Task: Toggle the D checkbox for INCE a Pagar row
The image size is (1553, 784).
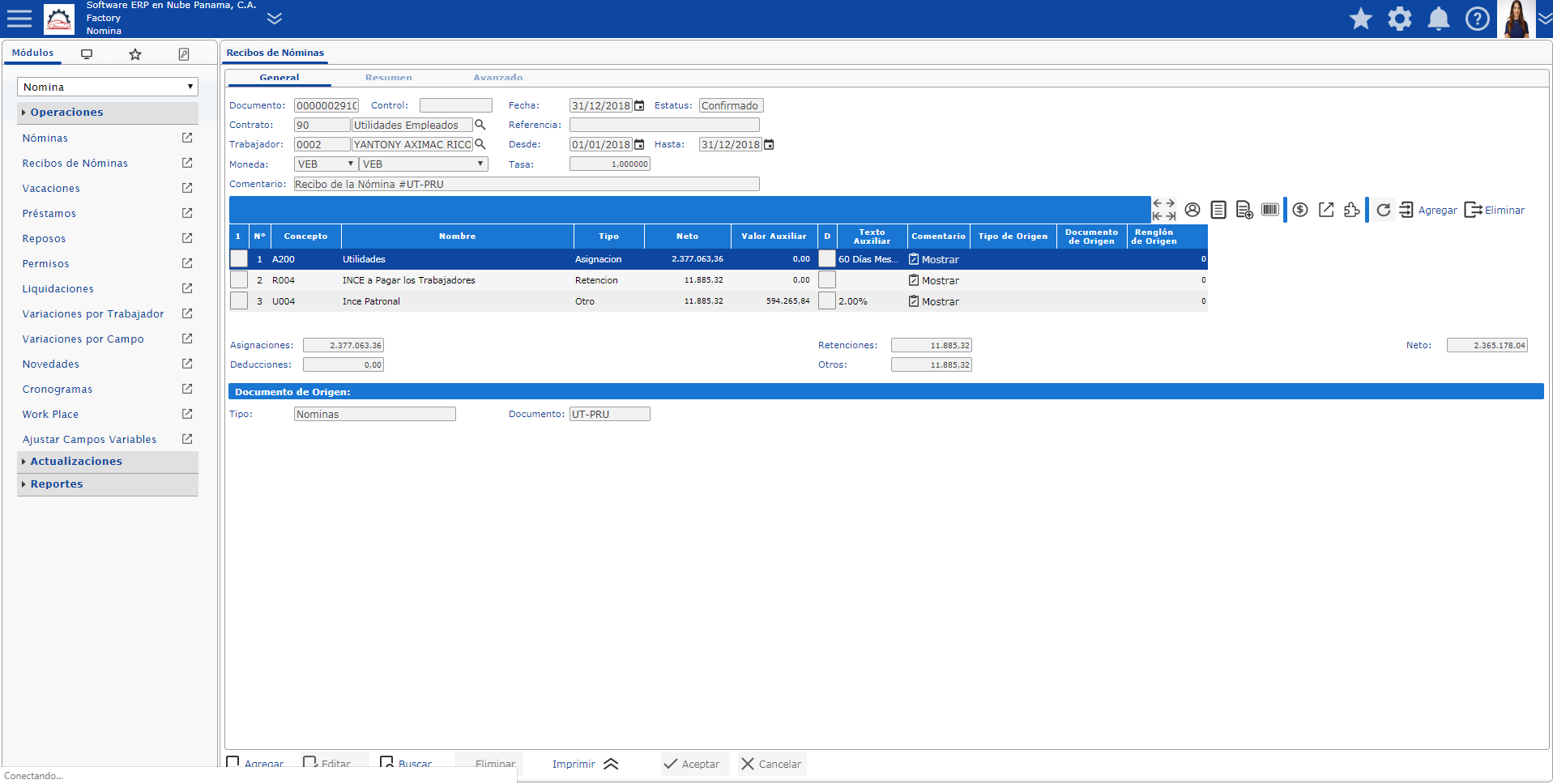Action: pyautogui.click(x=827, y=279)
